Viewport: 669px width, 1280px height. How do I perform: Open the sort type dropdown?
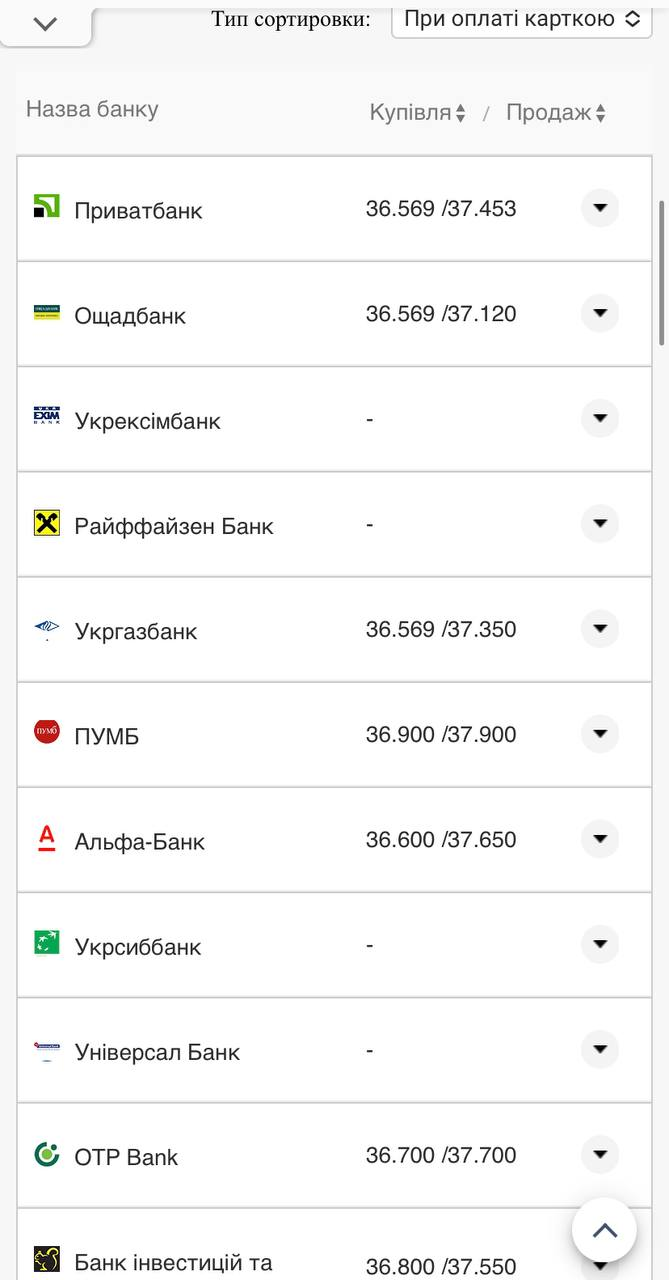pos(521,19)
